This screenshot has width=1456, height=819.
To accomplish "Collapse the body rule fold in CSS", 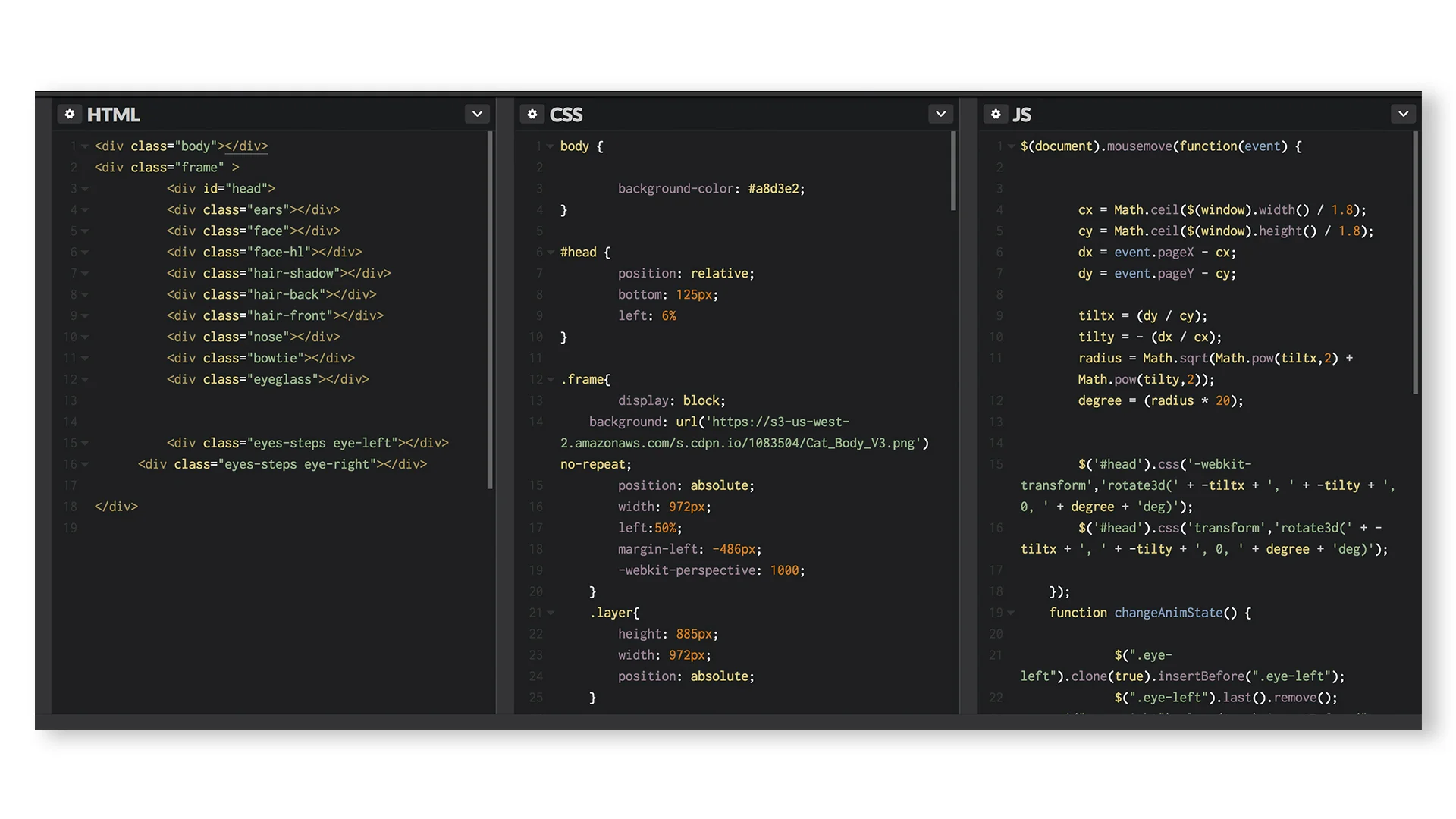I will pos(550,146).
